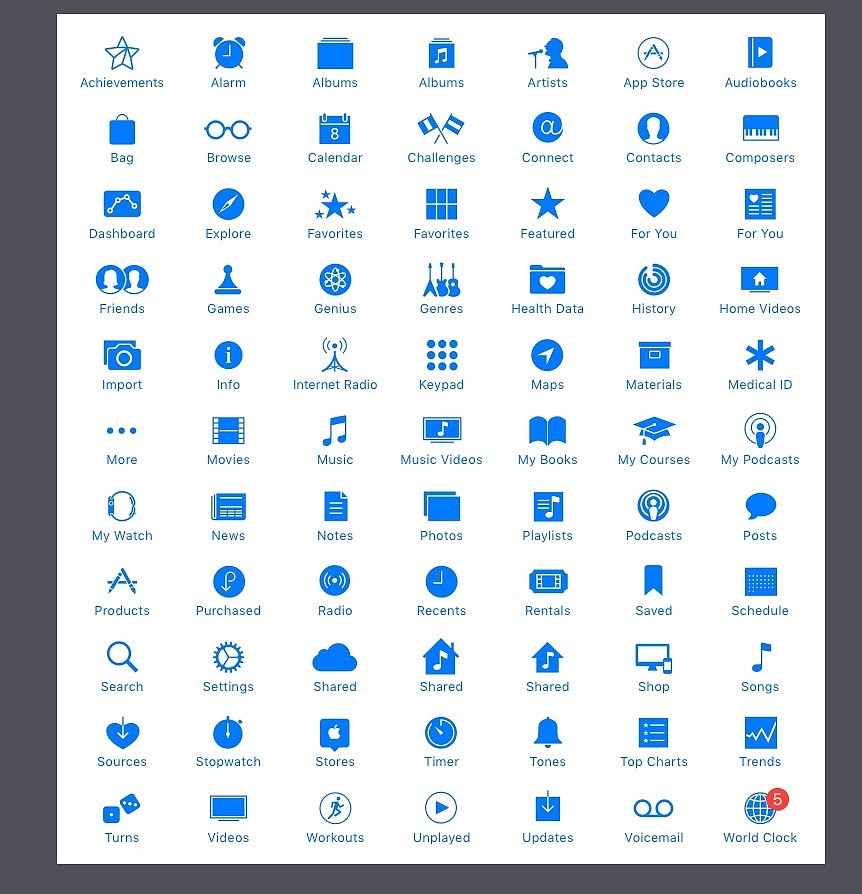Click the Tones bell icon

pyautogui.click(x=548, y=732)
